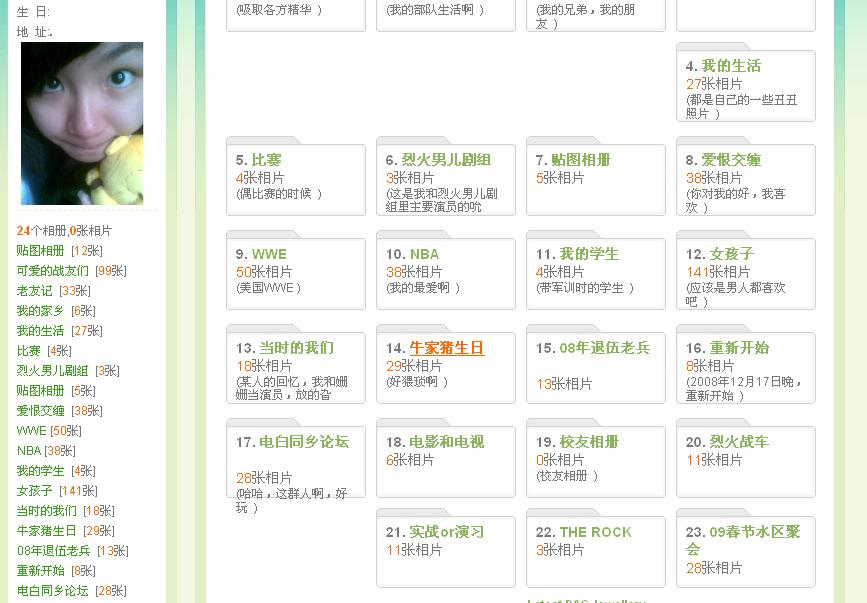The height and width of the screenshot is (603, 867).
Task: Go to 我的家乡 in the sidebar list
Action: (40, 311)
